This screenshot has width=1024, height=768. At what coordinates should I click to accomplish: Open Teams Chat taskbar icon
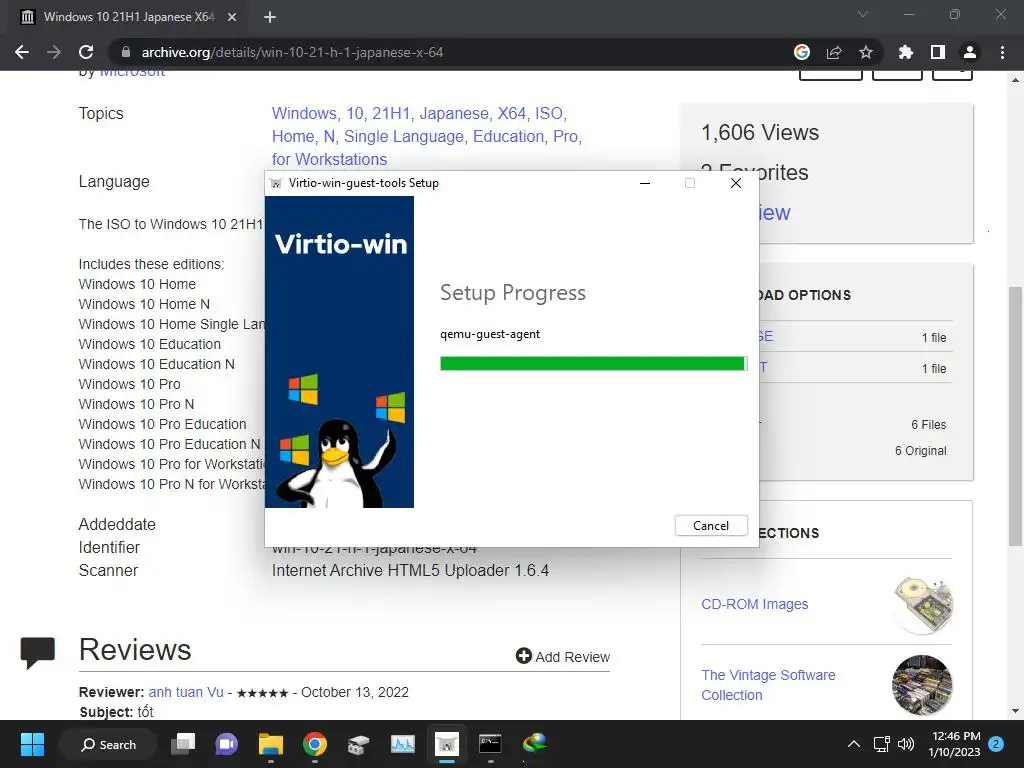227,744
